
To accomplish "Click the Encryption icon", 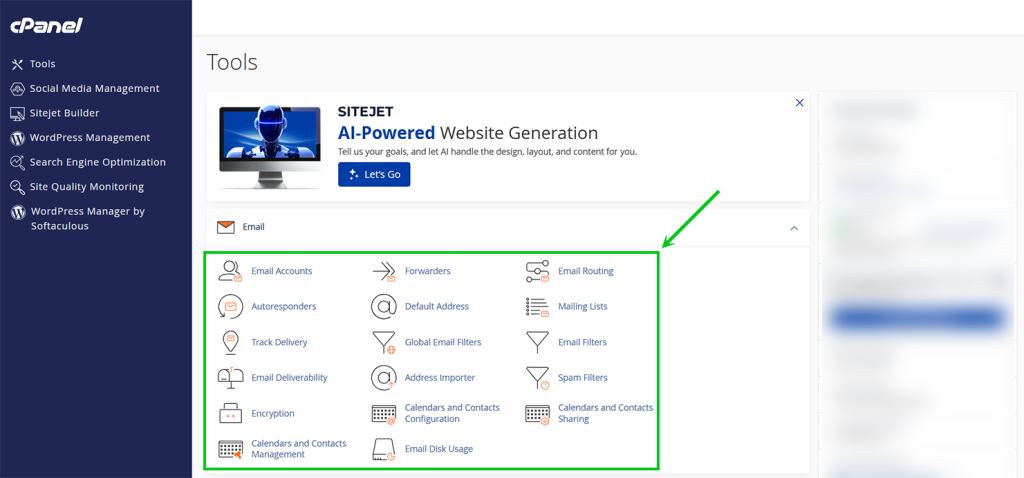I will (230, 413).
